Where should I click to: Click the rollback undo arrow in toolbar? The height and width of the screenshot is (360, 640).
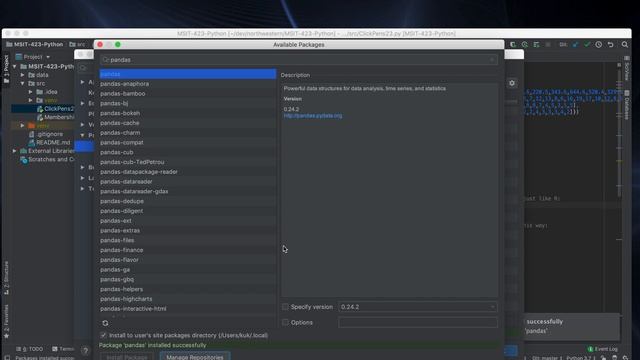611,44
